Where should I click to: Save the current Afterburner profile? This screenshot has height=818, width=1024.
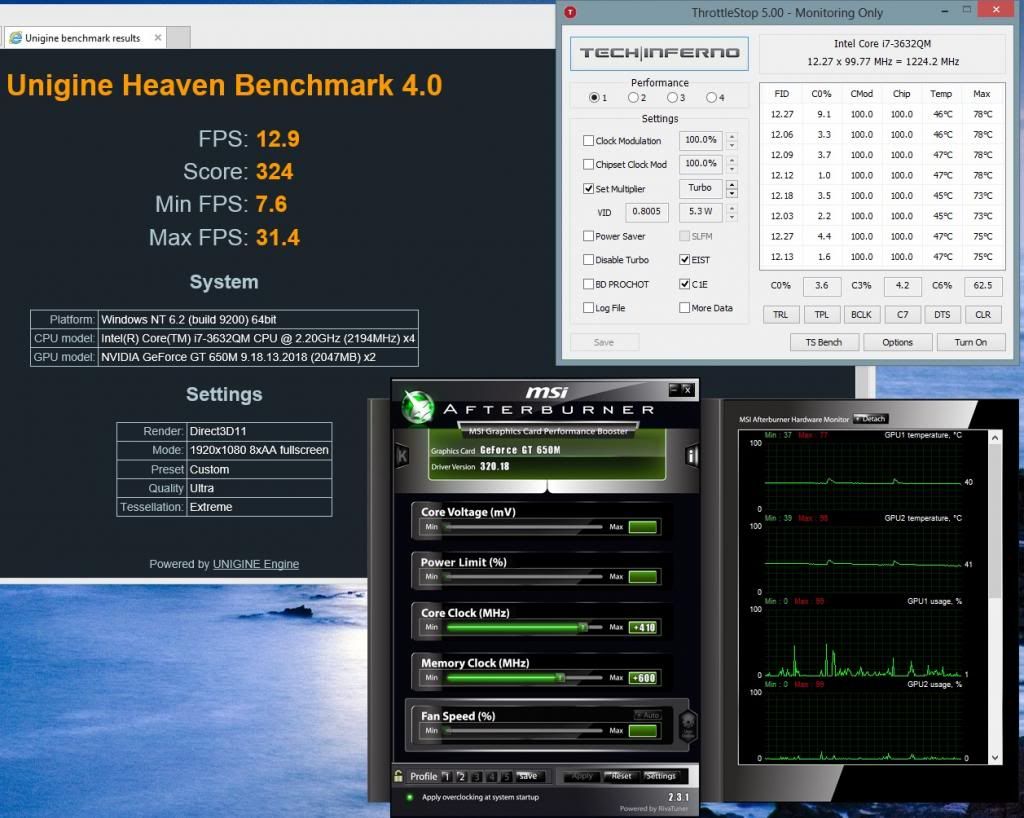pyautogui.click(x=530, y=776)
